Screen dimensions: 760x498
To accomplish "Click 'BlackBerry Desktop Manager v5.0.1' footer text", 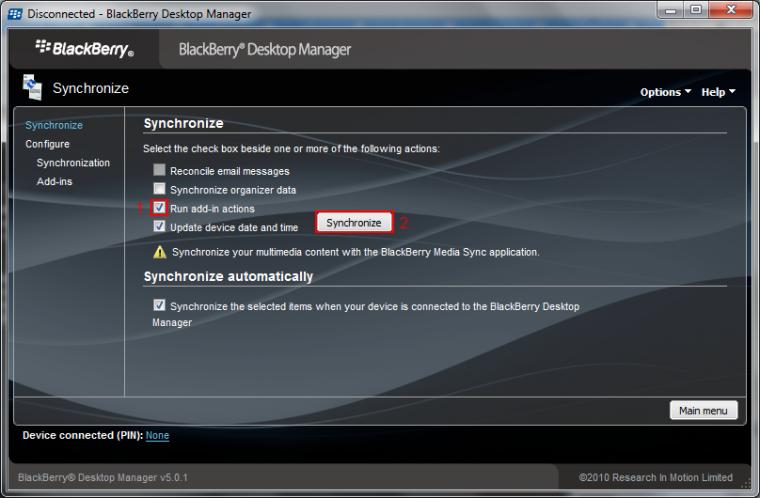I will pos(103,477).
